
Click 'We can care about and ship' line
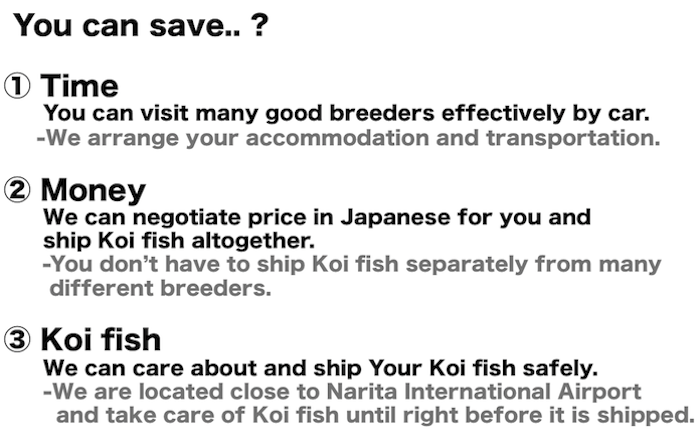(x=321, y=369)
